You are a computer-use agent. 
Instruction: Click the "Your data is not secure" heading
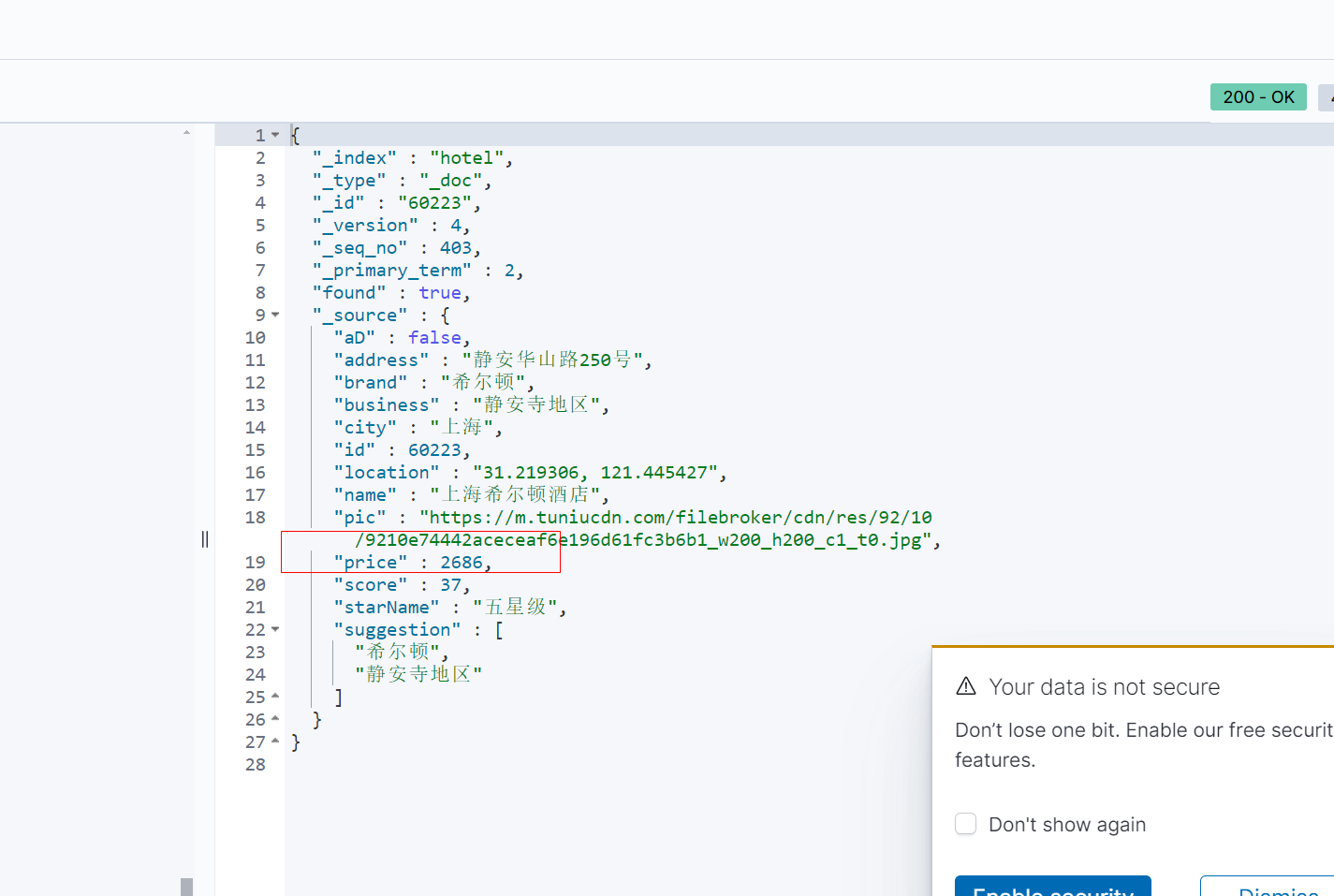tap(1105, 686)
